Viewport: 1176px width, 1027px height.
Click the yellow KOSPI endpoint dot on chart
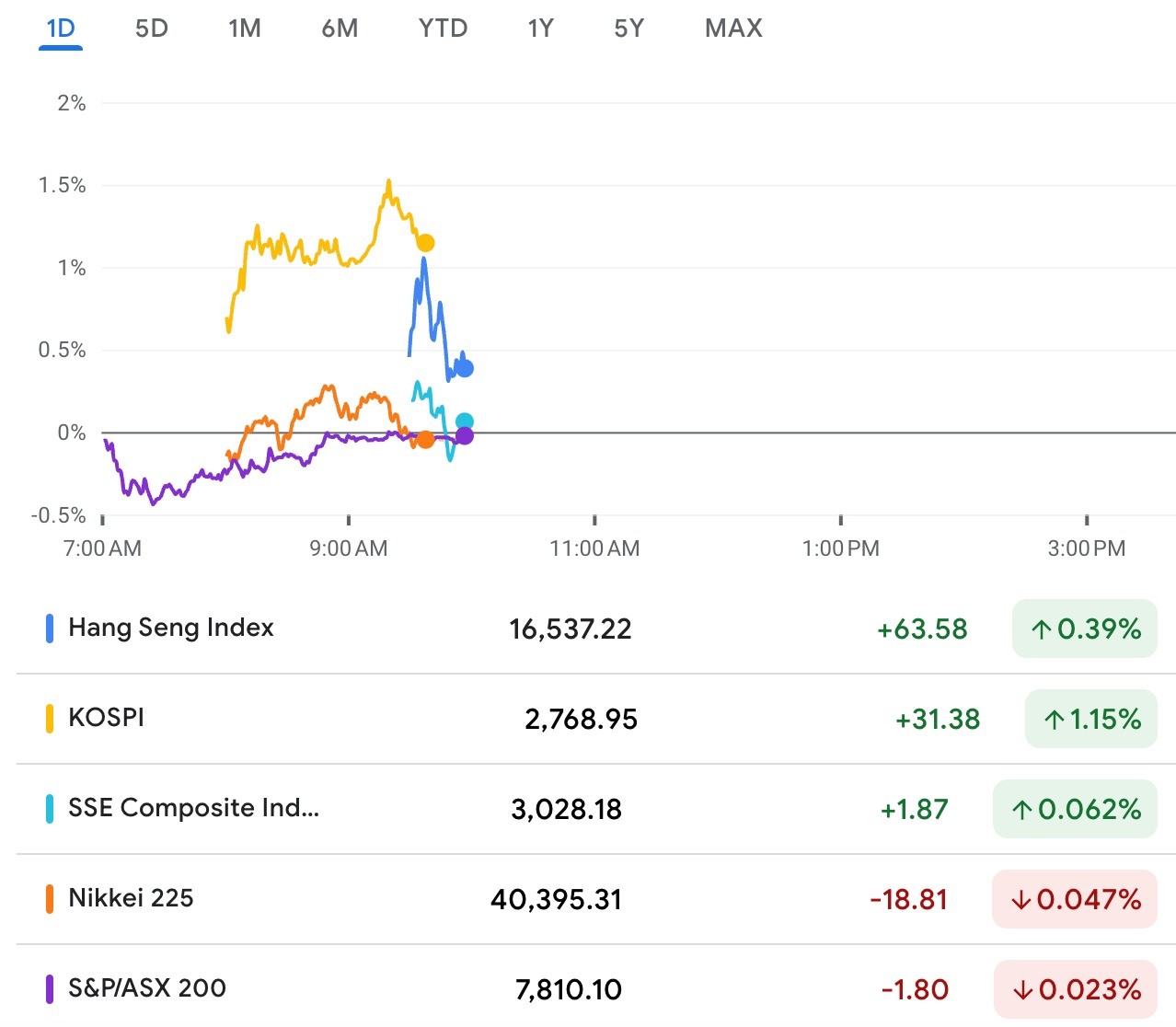point(425,243)
